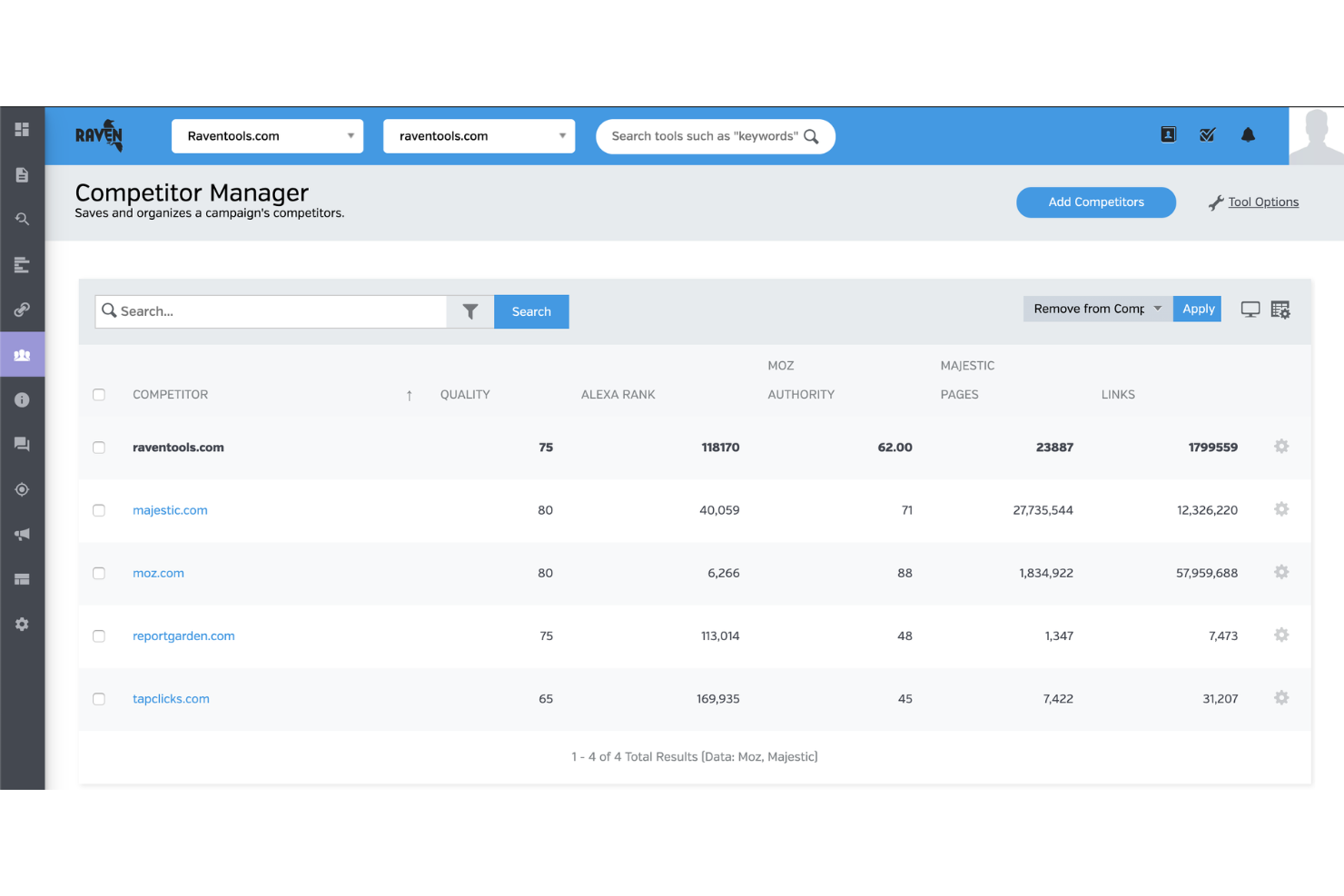Select the Link Manager chain icon in sidebar
This screenshot has width=1344, height=896.
click(x=23, y=309)
